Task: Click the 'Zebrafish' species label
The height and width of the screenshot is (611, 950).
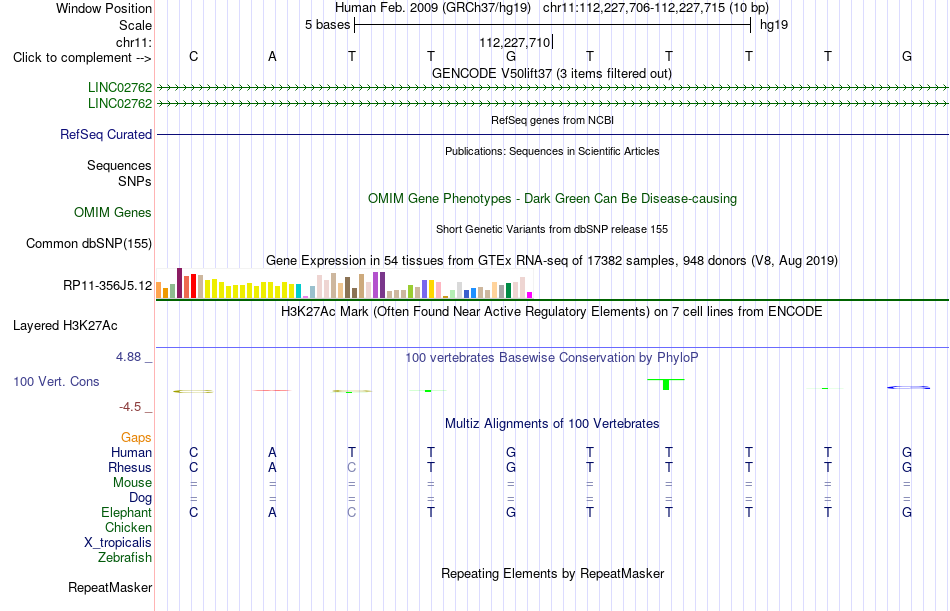Action: tap(125, 558)
